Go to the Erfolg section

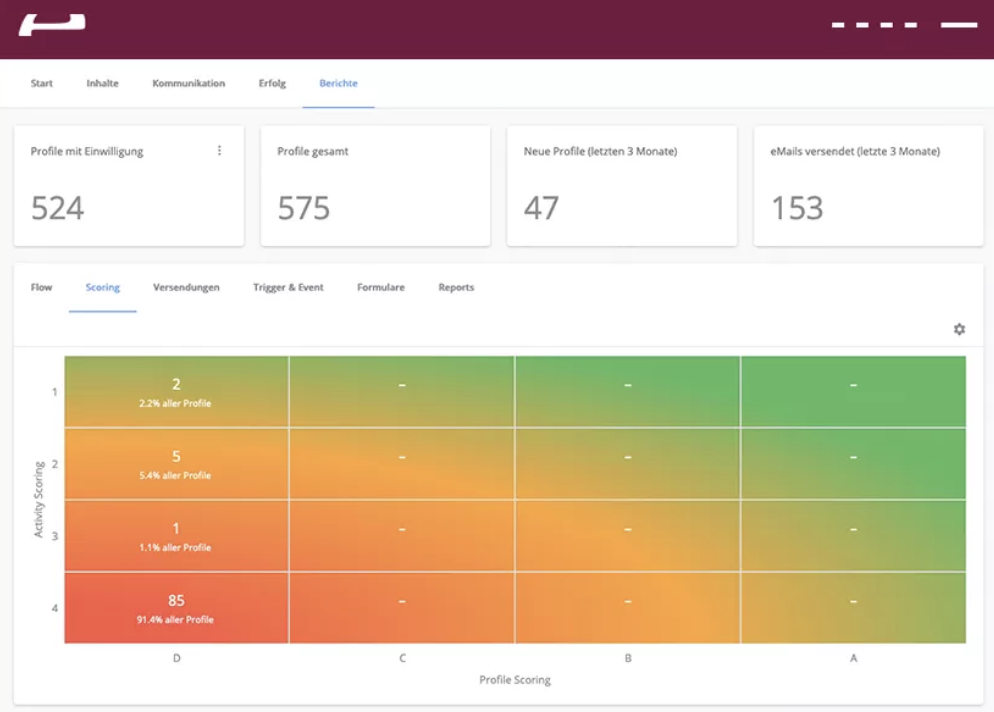271,84
